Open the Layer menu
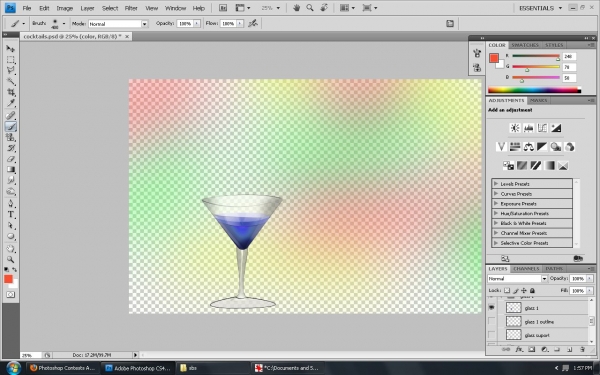This screenshot has height=375, width=600. pos(87,8)
